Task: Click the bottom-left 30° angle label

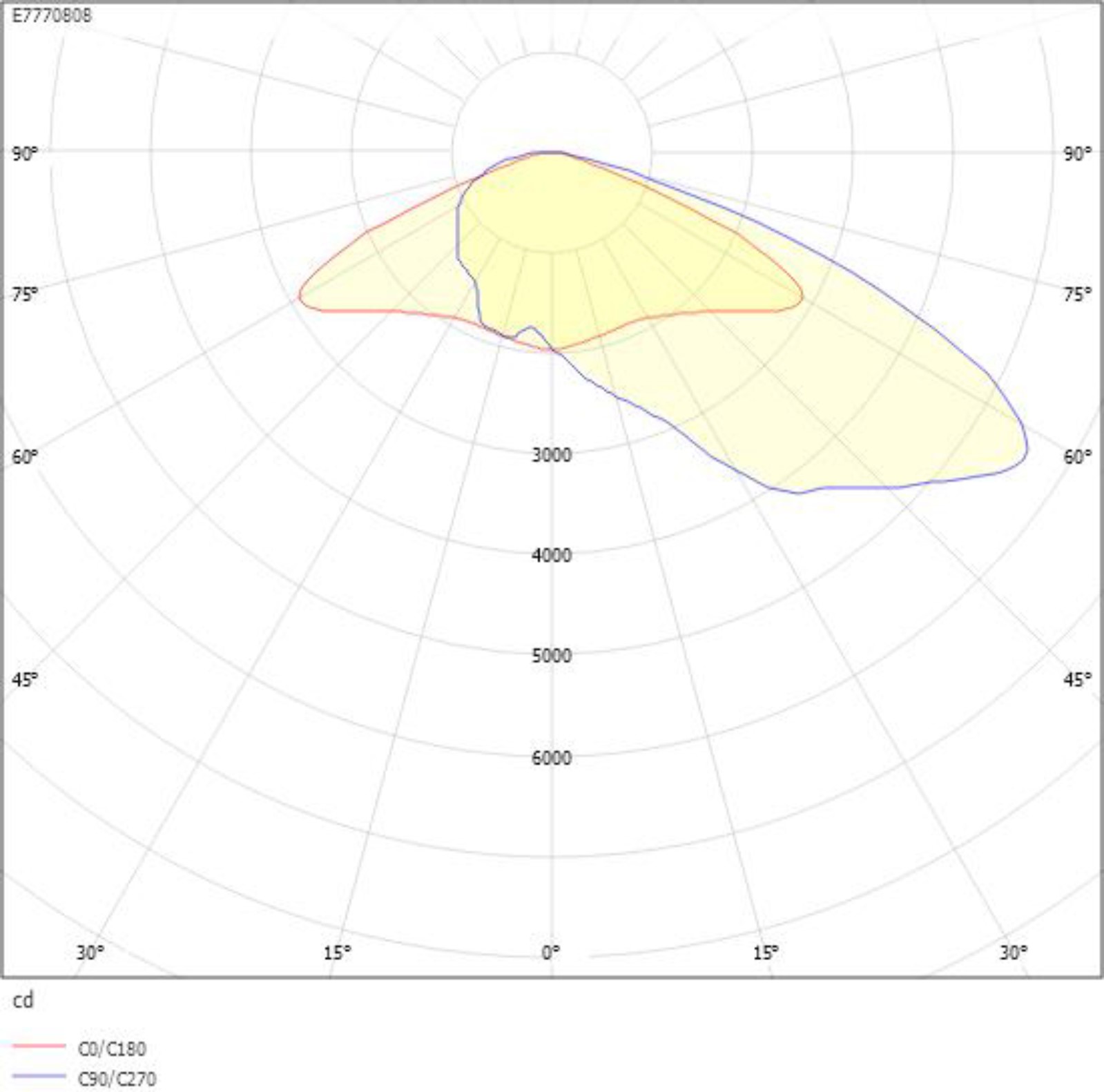Action: pos(90,953)
